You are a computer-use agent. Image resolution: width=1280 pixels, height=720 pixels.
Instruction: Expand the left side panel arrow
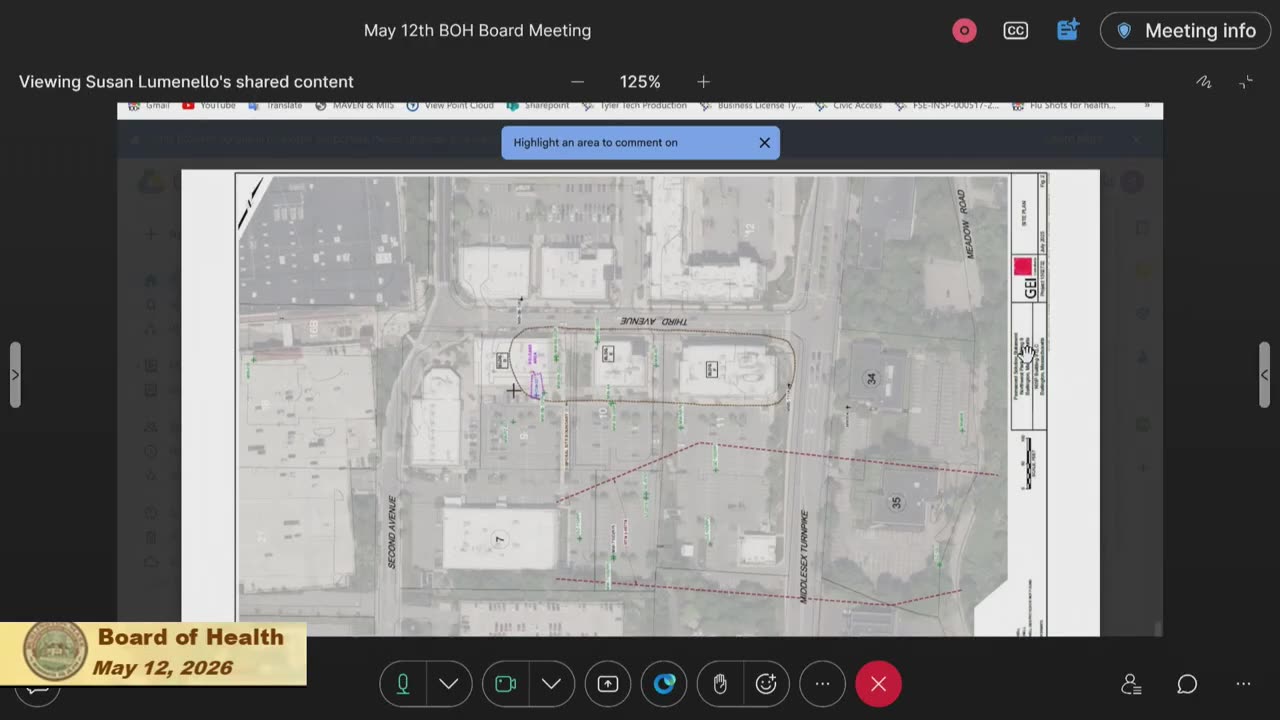(15, 375)
